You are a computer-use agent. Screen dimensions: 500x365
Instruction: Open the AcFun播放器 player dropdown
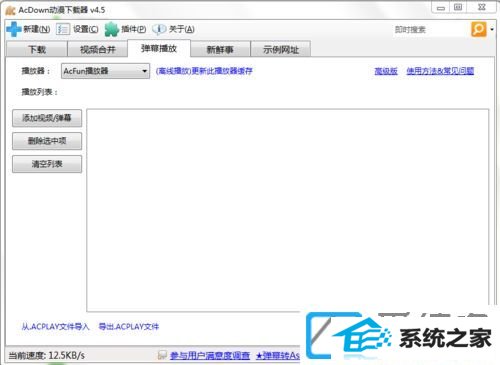coord(105,71)
